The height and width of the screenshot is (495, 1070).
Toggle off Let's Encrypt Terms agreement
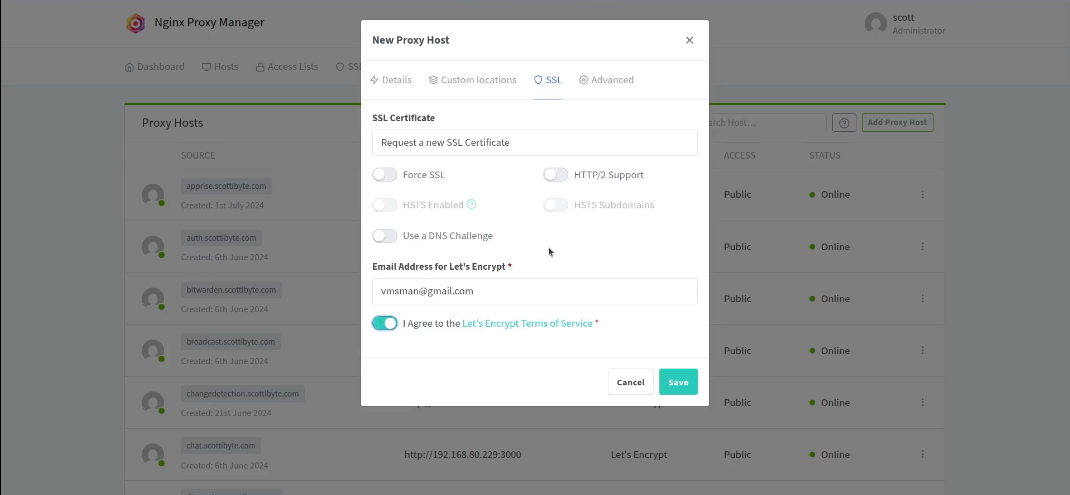click(385, 323)
